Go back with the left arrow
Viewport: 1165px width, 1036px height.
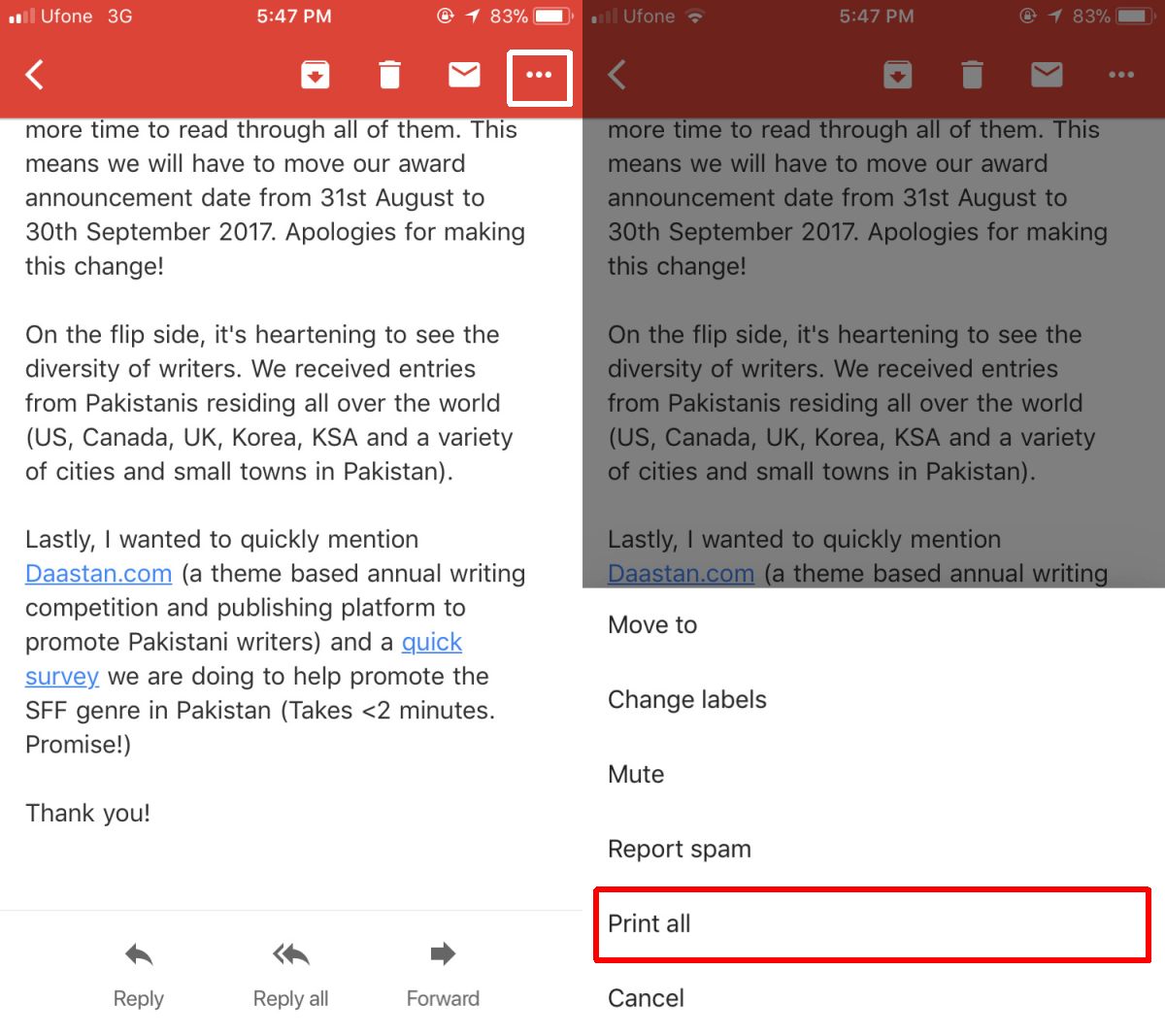34,74
